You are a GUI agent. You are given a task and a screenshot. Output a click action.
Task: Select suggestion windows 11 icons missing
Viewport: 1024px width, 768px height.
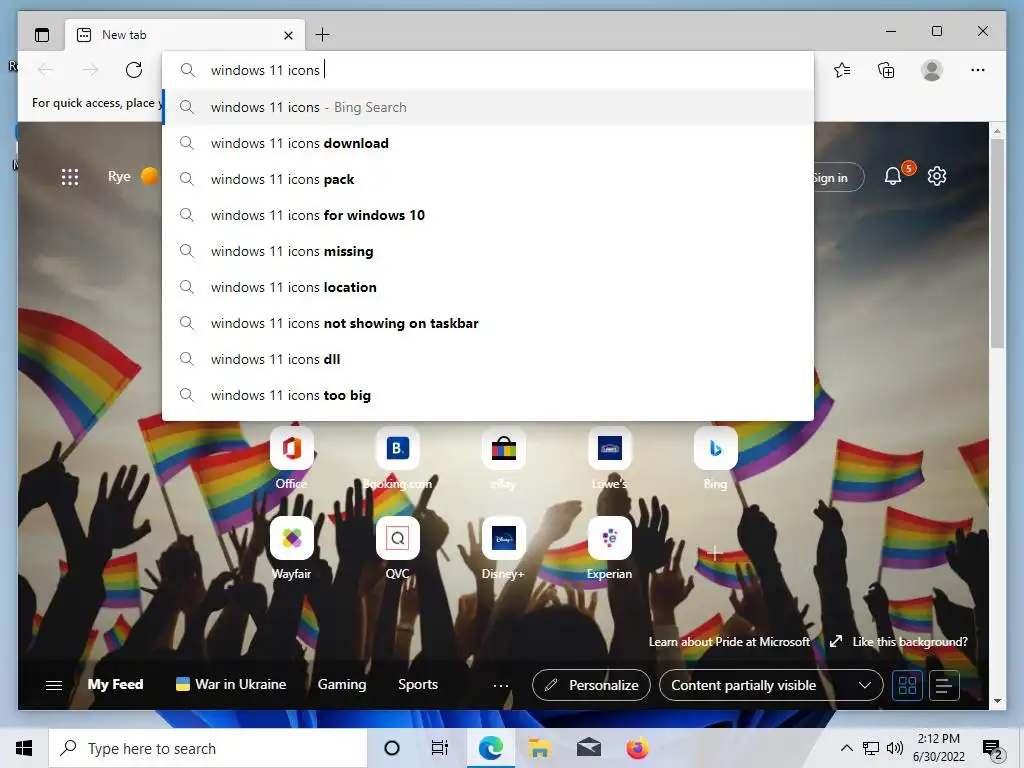tap(488, 251)
